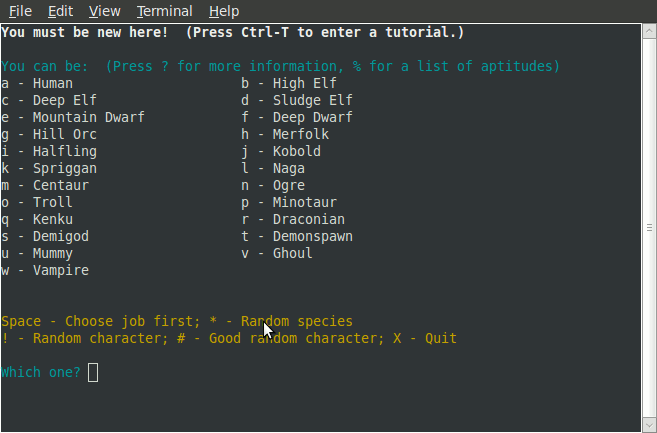Image resolution: width=657 pixels, height=433 pixels.
Task: Click the "e - Mountain Dwarf" line
Action: [x=73, y=118]
